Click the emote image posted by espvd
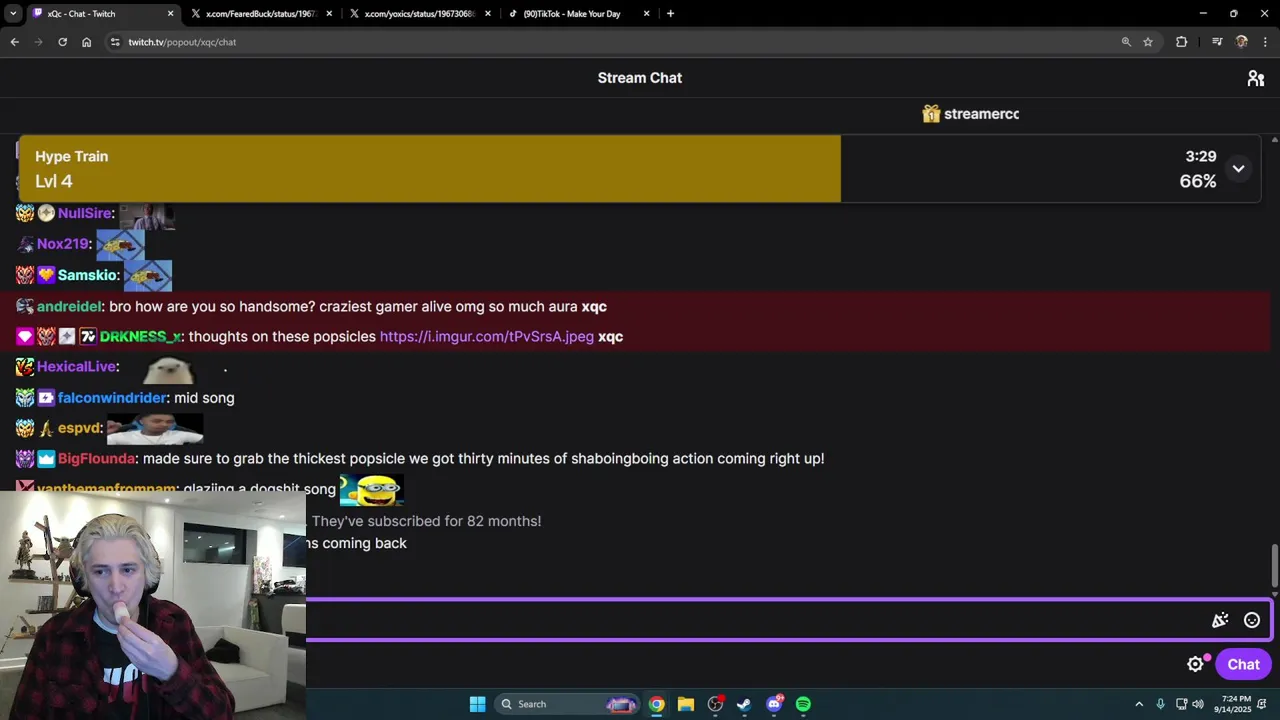Screen dimensions: 1280x720 [x=155, y=428]
